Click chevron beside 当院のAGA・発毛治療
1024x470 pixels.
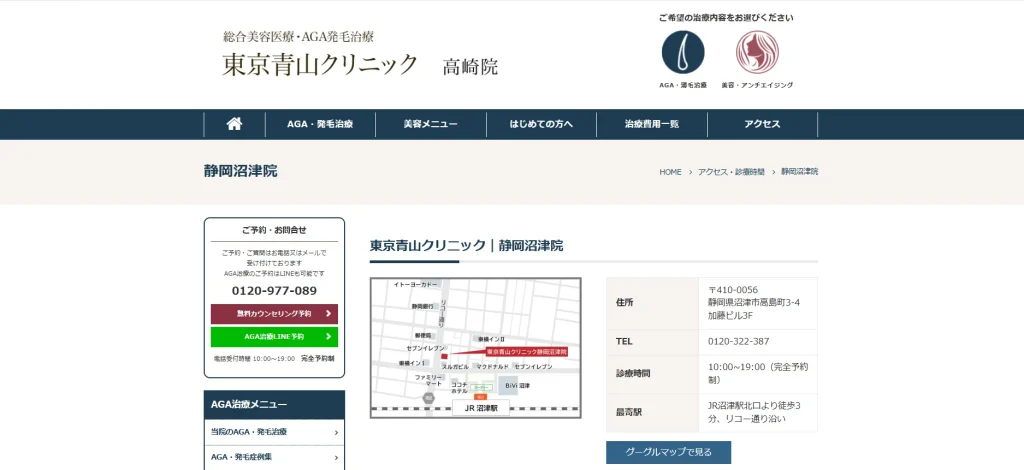coord(336,432)
